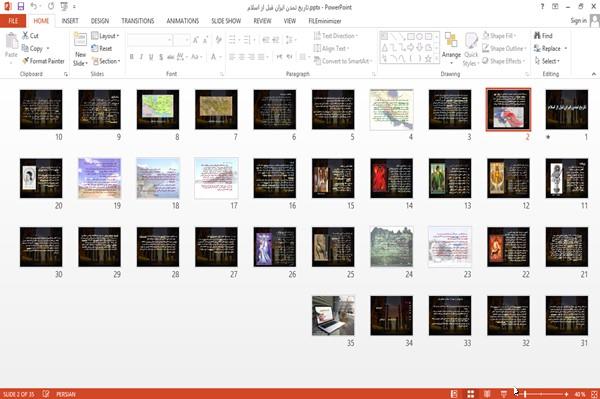Expand the Section dropdown
Image resolution: width=600 pixels, height=399 pixels.
point(106,61)
